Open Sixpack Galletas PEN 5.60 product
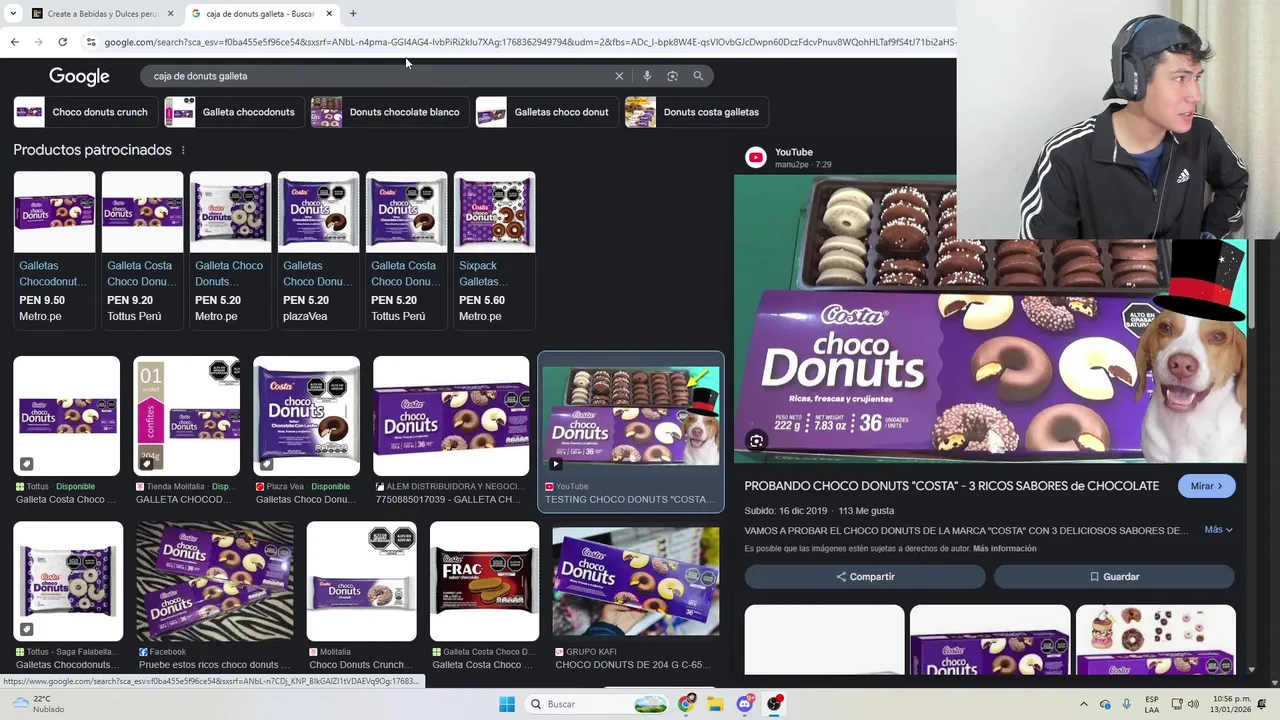The width and height of the screenshot is (1280, 720). (x=494, y=250)
